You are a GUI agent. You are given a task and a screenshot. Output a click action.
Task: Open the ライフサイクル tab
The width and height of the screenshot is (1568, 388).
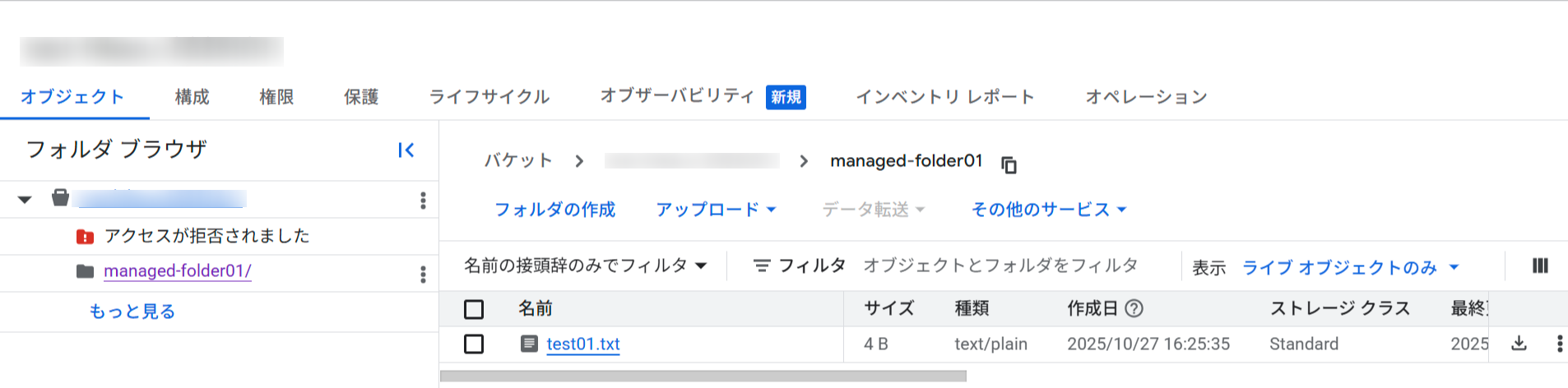point(489,97)
